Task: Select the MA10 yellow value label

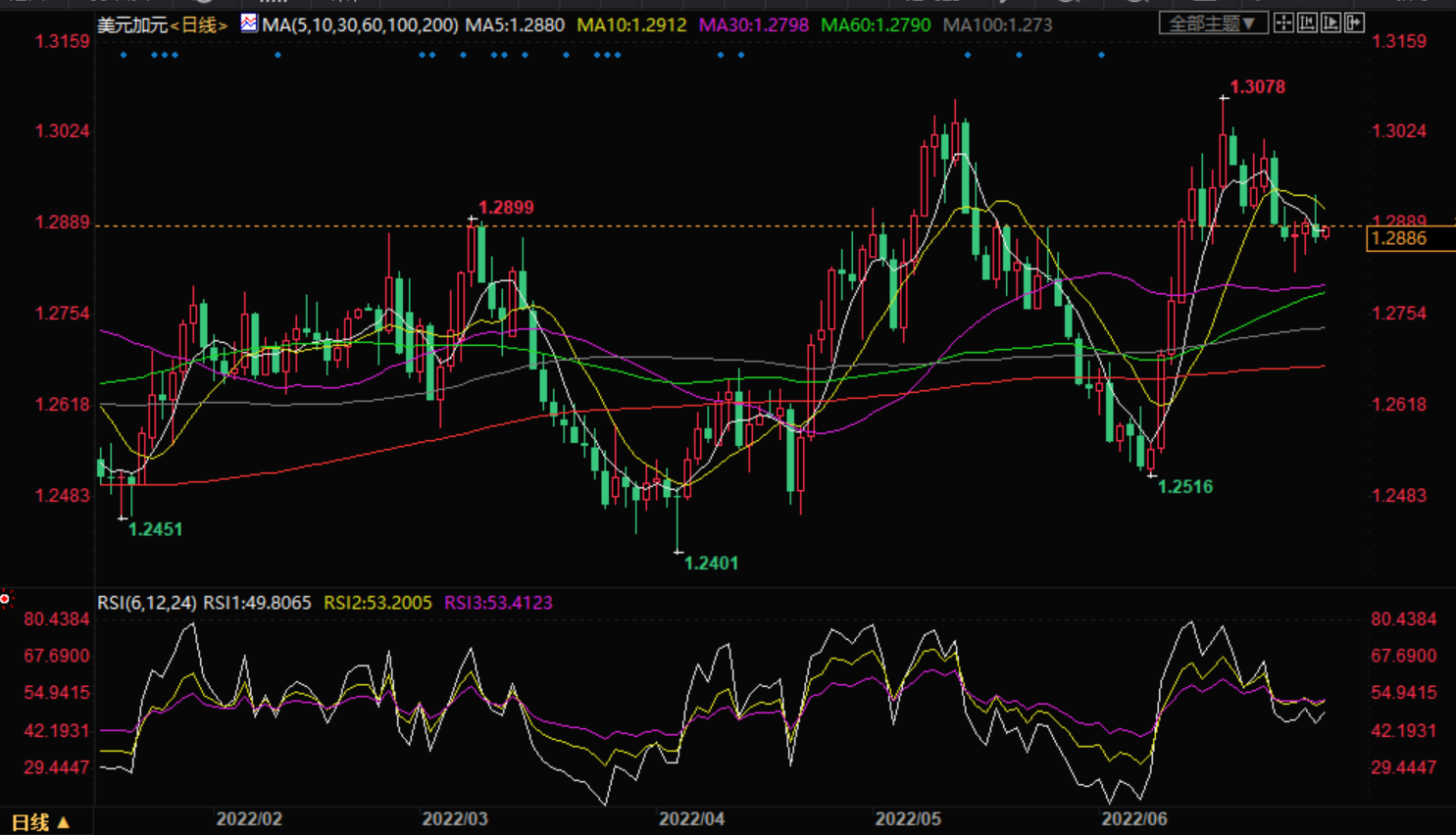Action: [x=631, y=25]
